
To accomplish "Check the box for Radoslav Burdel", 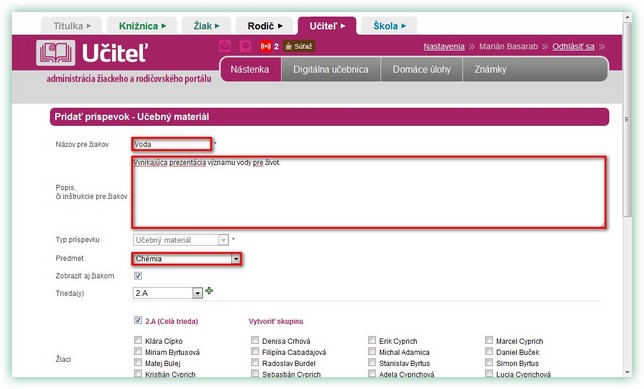I will pos(255,362).
